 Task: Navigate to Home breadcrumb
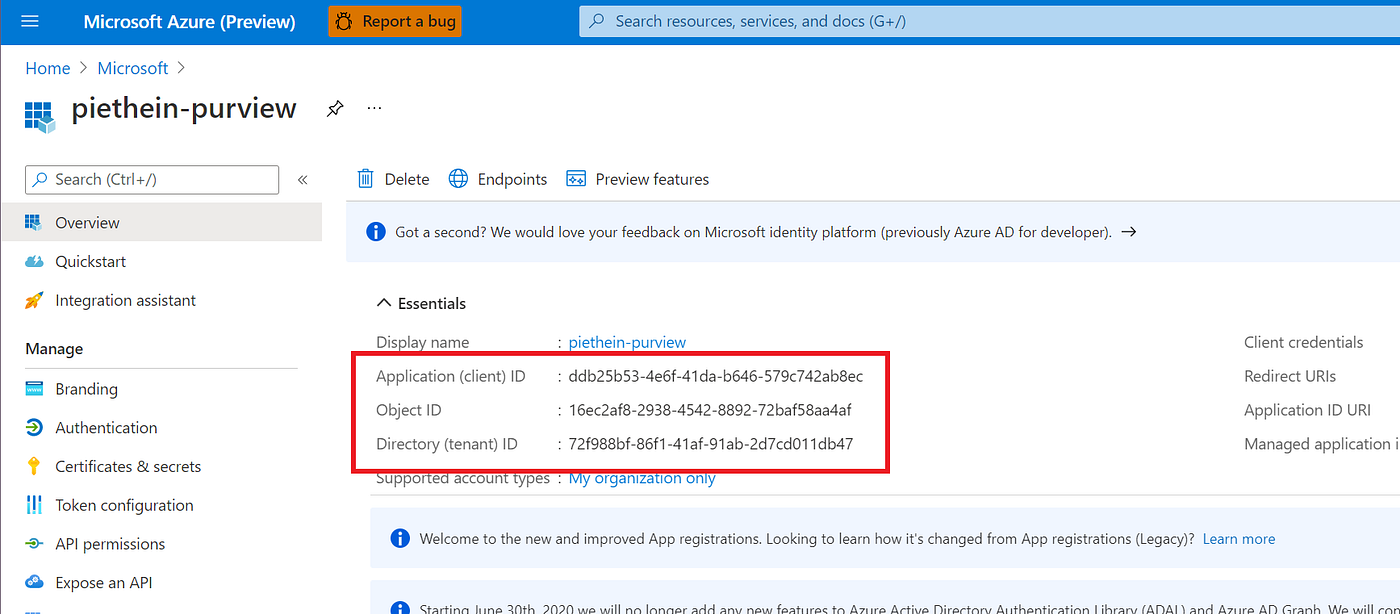(x=48, y=68)
